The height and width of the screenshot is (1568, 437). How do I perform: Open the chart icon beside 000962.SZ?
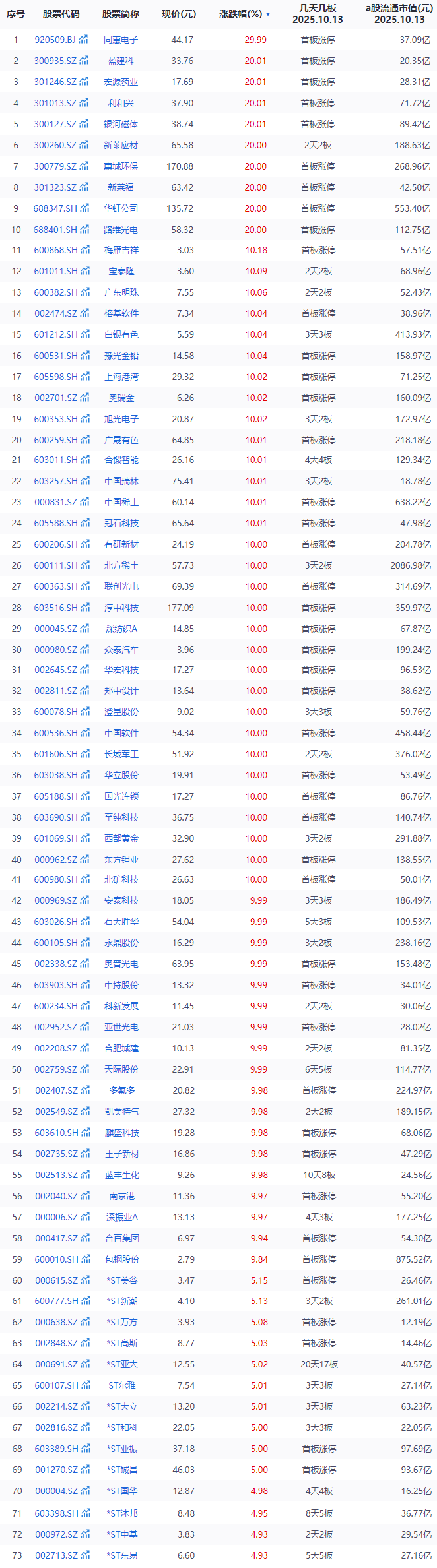[84, 860]
